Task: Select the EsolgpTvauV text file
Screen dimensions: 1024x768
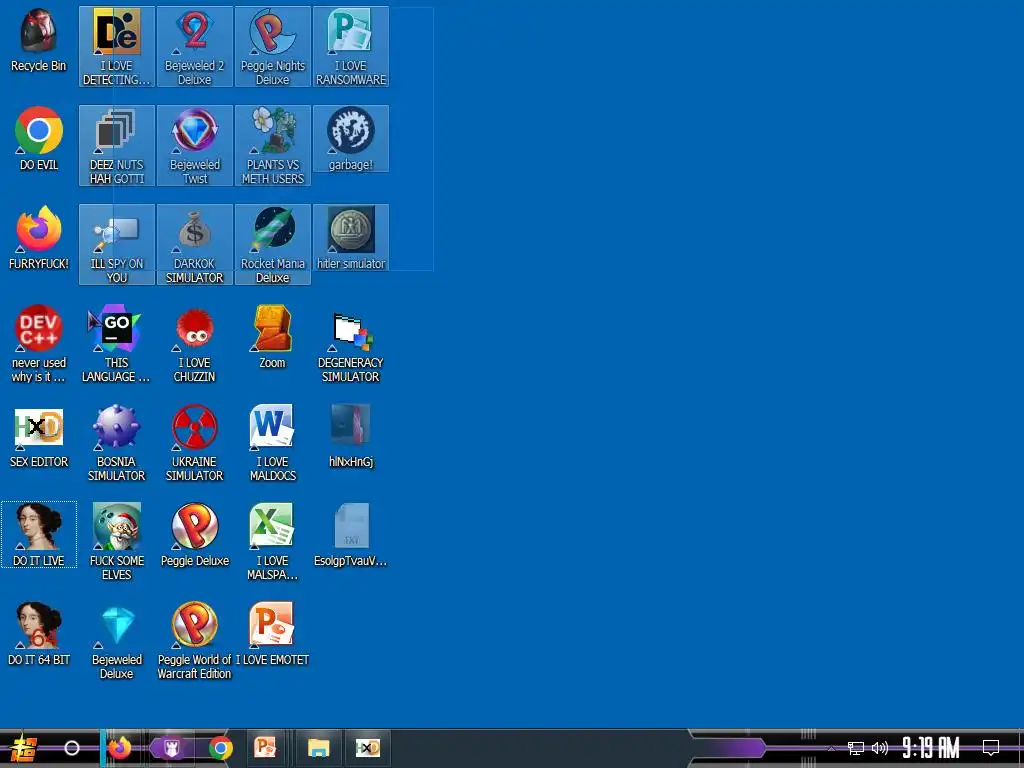Action: tap(351, 535)
